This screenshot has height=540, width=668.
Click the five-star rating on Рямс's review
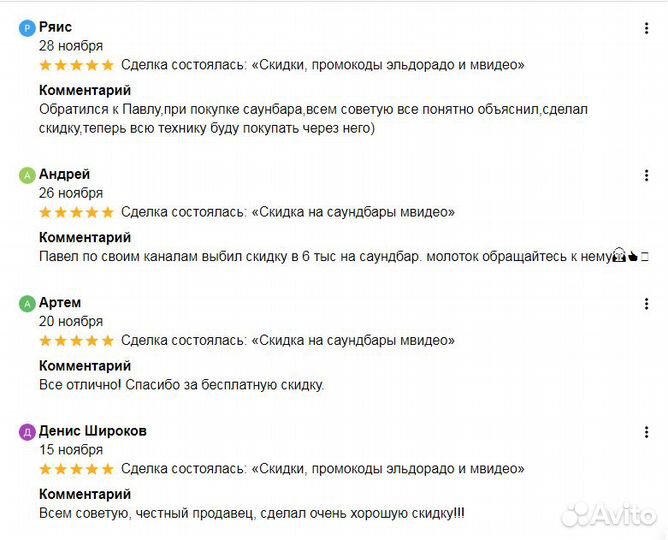click(76, 65)
